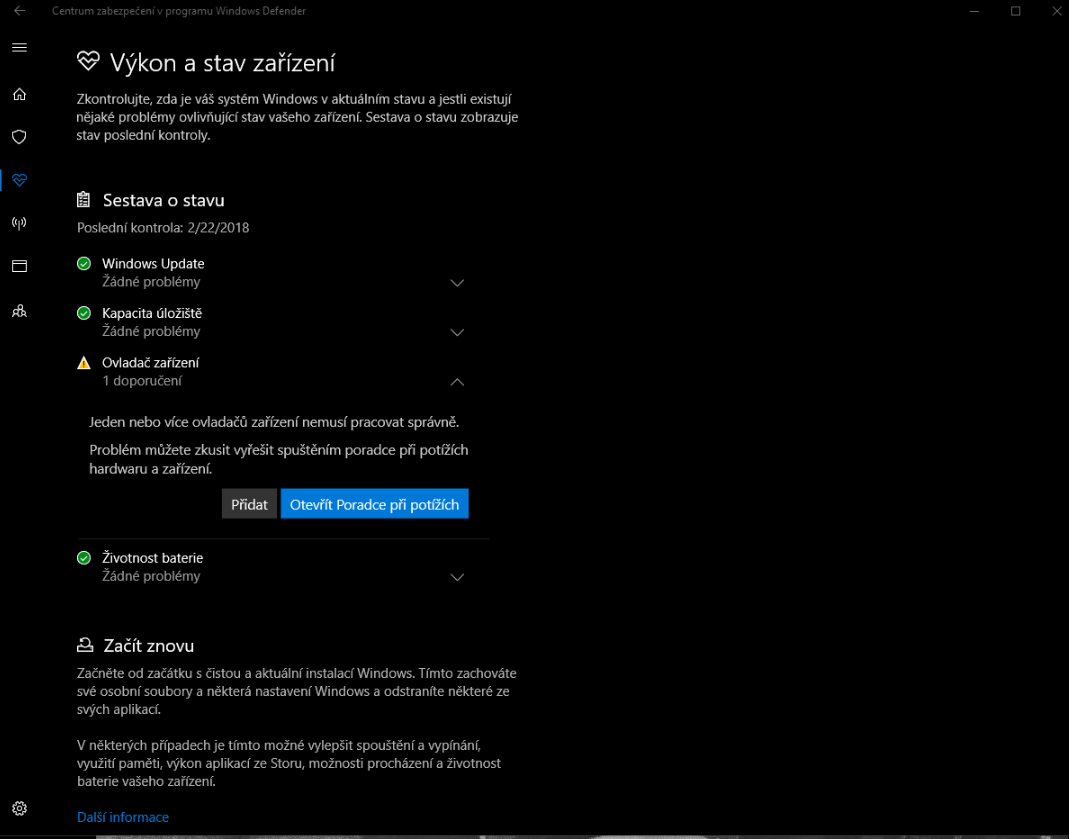Screen dimensions: 1069x839
Task: Click 'Žádné problémy' under Kapacita úložiště
Action: tap(151, 331)
